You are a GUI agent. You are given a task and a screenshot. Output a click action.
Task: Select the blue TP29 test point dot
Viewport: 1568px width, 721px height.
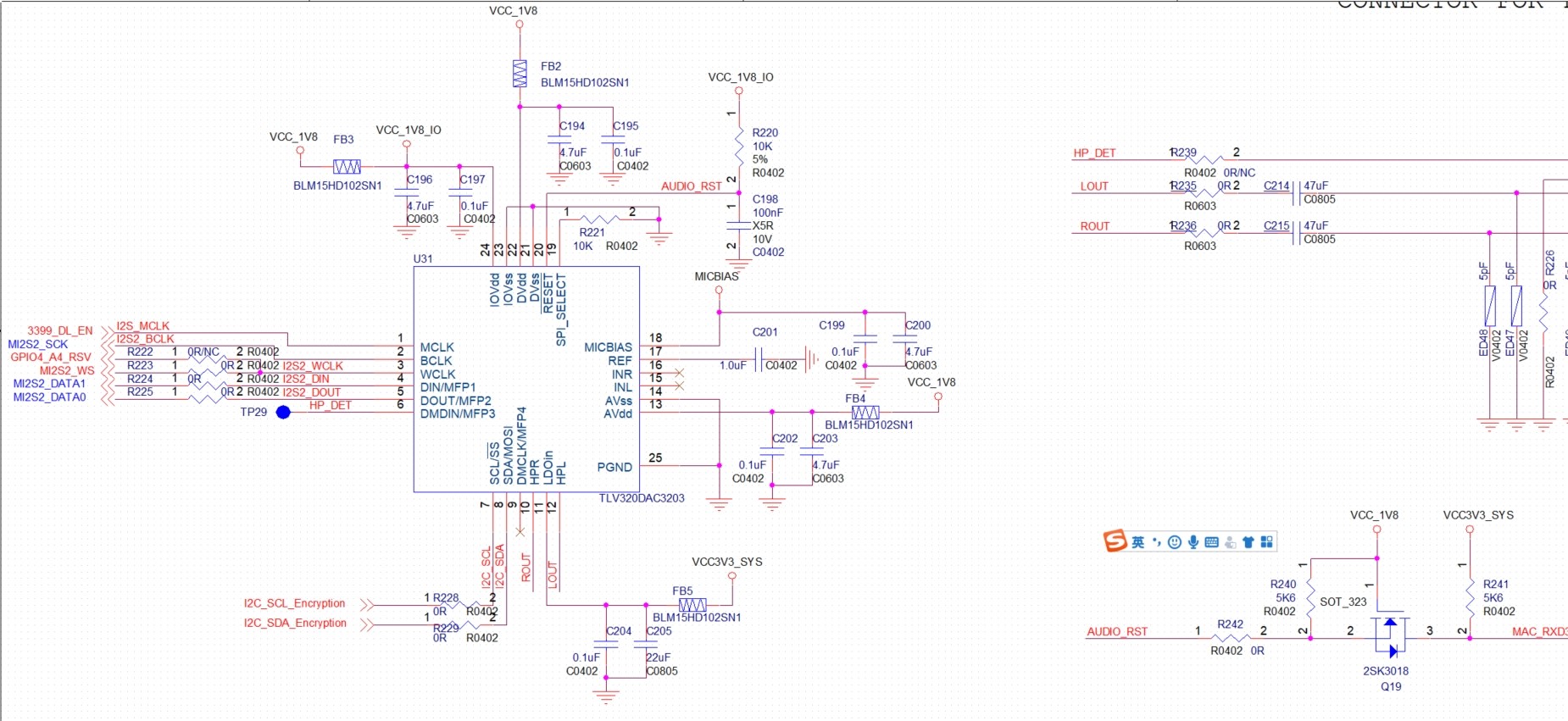pyautogui.click(x=283, y=412)
